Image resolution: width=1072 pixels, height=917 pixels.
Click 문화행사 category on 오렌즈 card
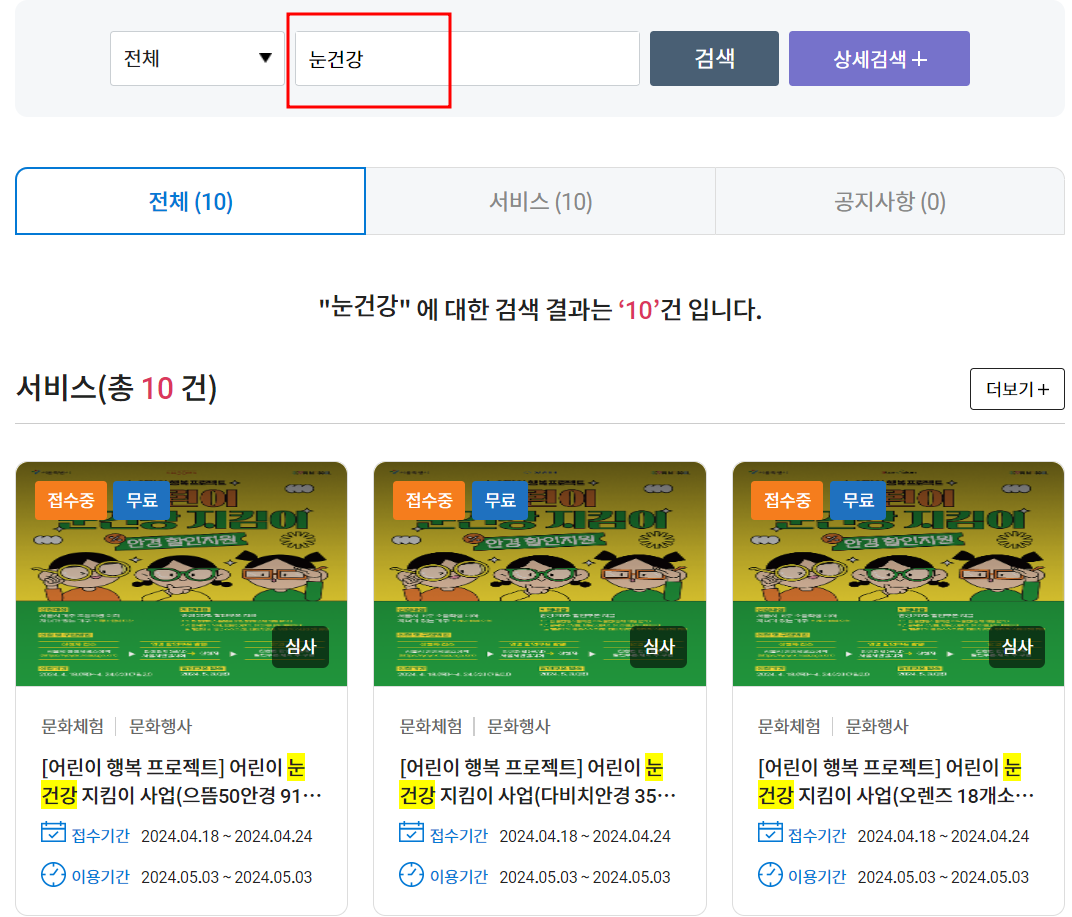pos(877,726)
